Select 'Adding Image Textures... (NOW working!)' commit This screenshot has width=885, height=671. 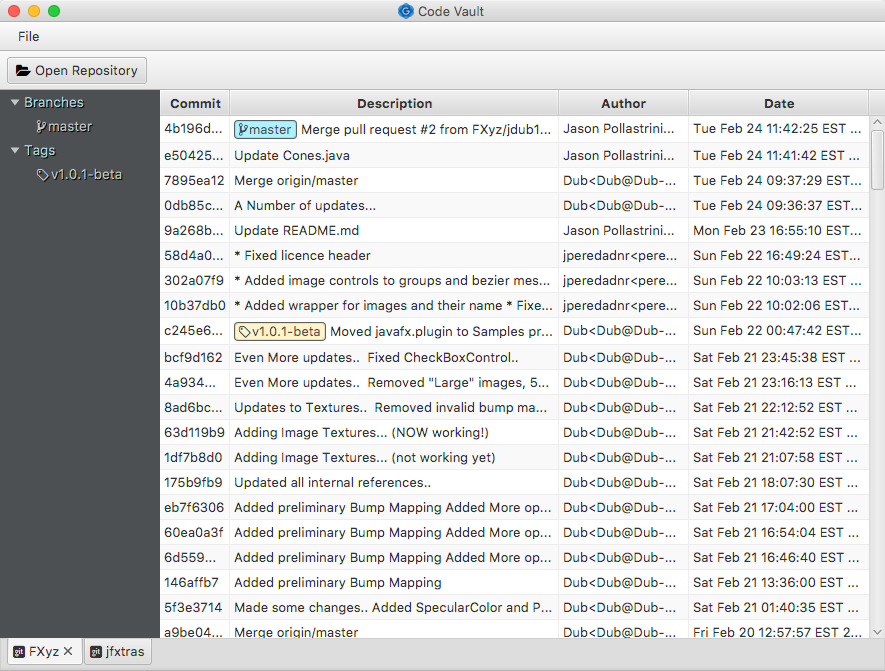coord(514,432)
